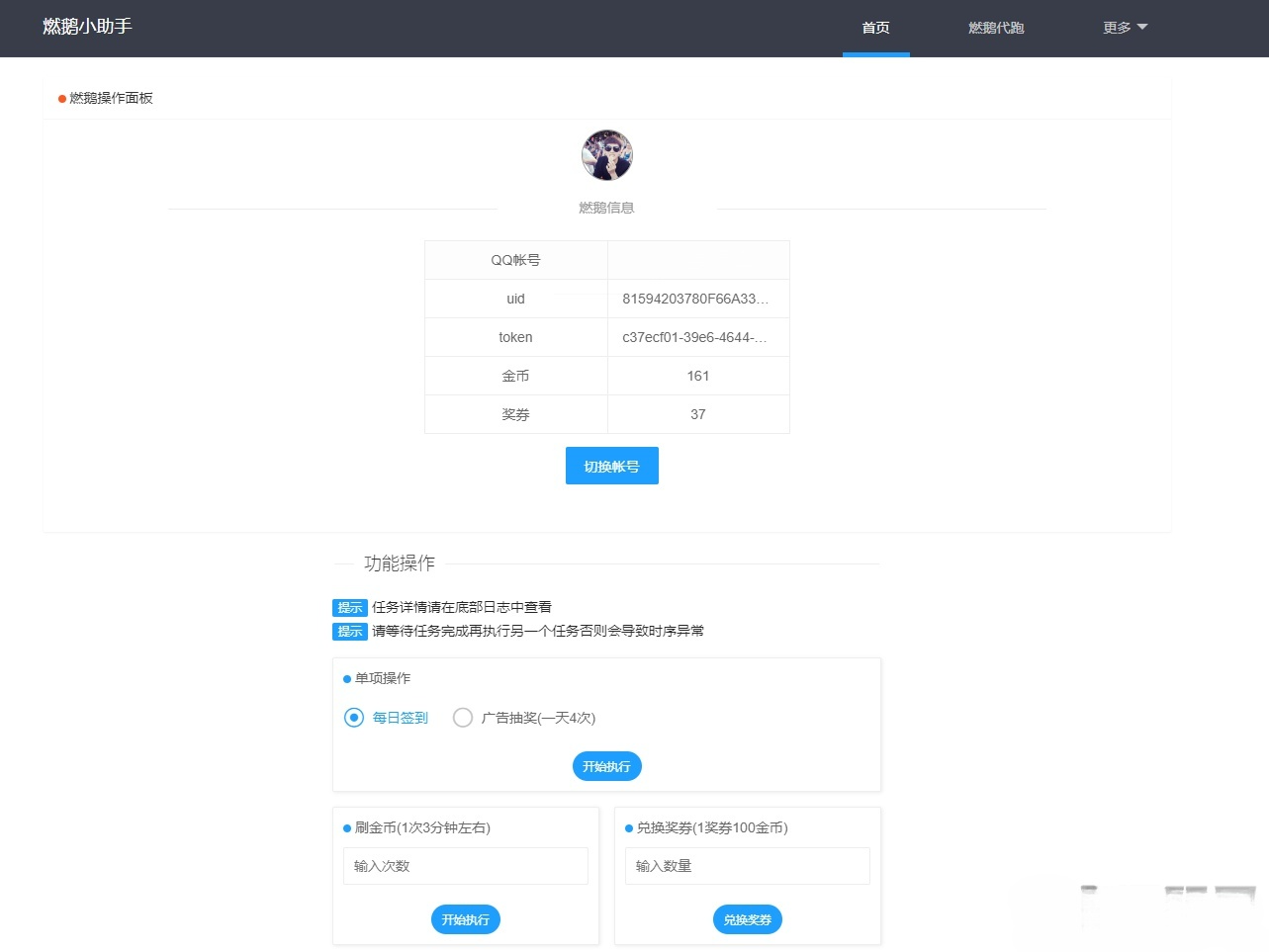This screenshot has width=1269, height=952.
Task: Click 开始执行 under 单项操作
Action: [606, 765]
